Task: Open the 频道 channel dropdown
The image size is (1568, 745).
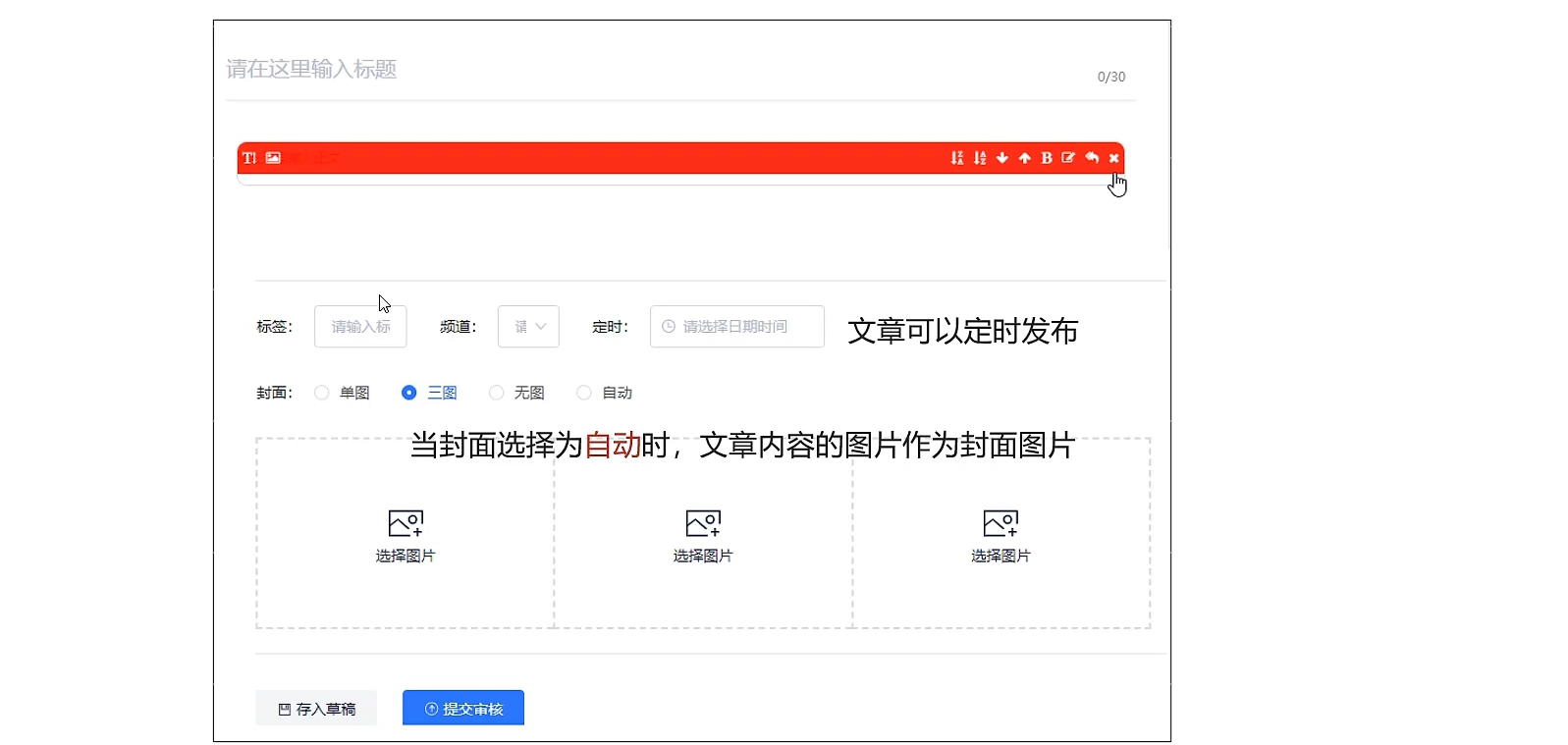Action: (528, 327)
